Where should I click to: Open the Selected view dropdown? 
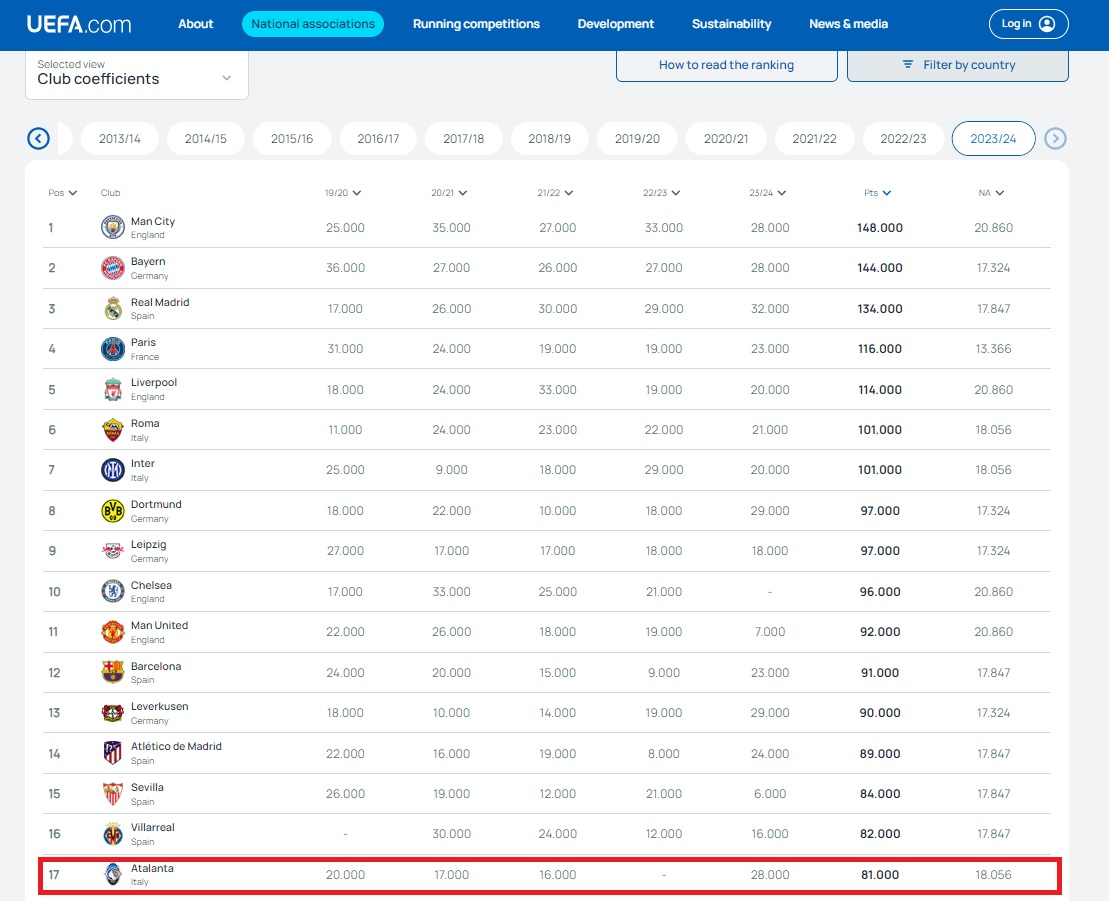click(136, 73)
